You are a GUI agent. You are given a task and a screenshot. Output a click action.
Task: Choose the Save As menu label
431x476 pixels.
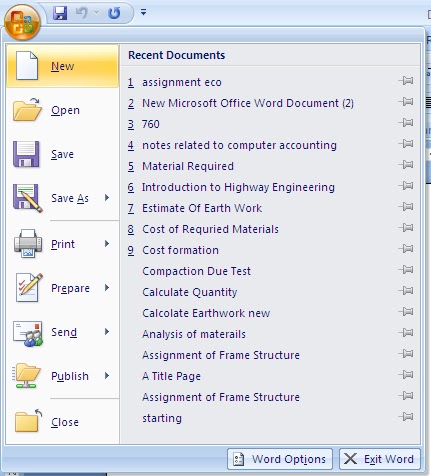click(70, 198)
